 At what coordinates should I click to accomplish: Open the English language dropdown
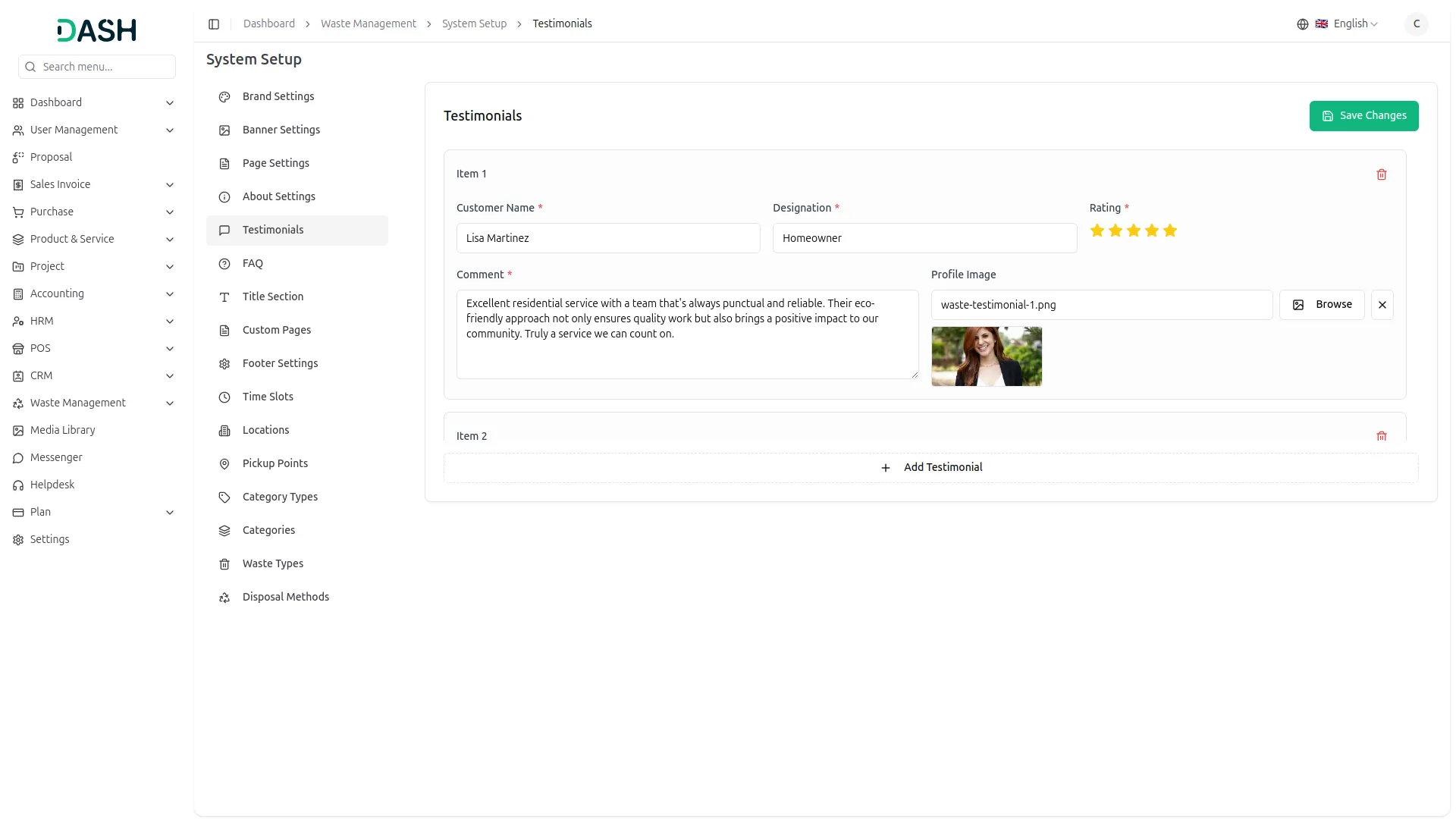coord(1355,24)
